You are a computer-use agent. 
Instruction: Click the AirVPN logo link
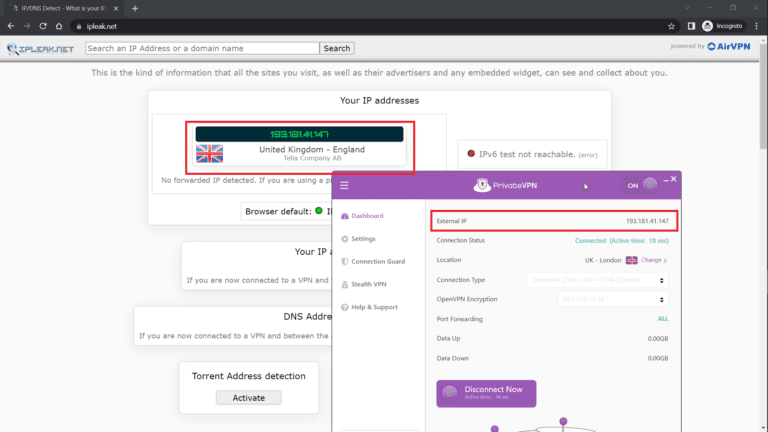click(x=729, y=47)
